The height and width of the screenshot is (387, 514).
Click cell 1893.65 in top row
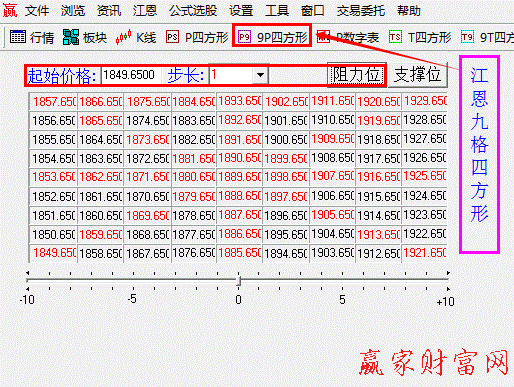click(239, 101)
